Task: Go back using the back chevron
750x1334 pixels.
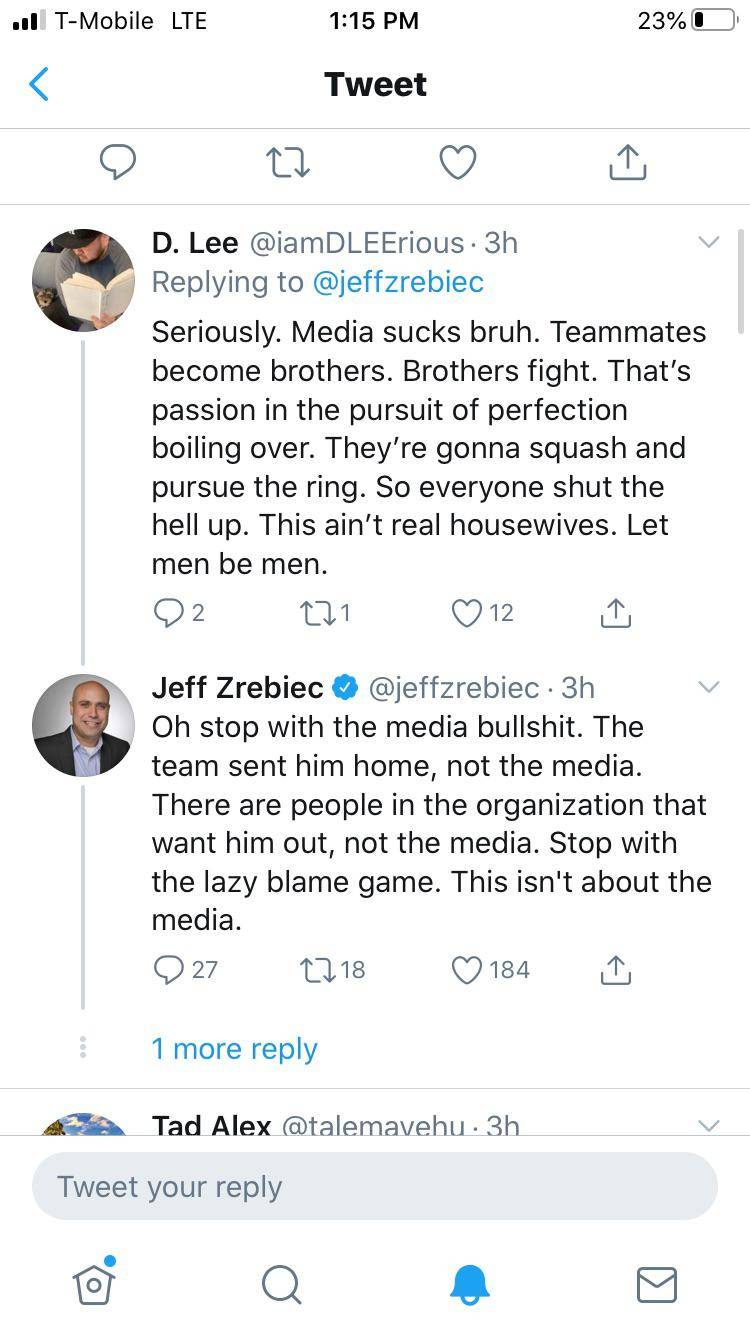Action: 38,84
